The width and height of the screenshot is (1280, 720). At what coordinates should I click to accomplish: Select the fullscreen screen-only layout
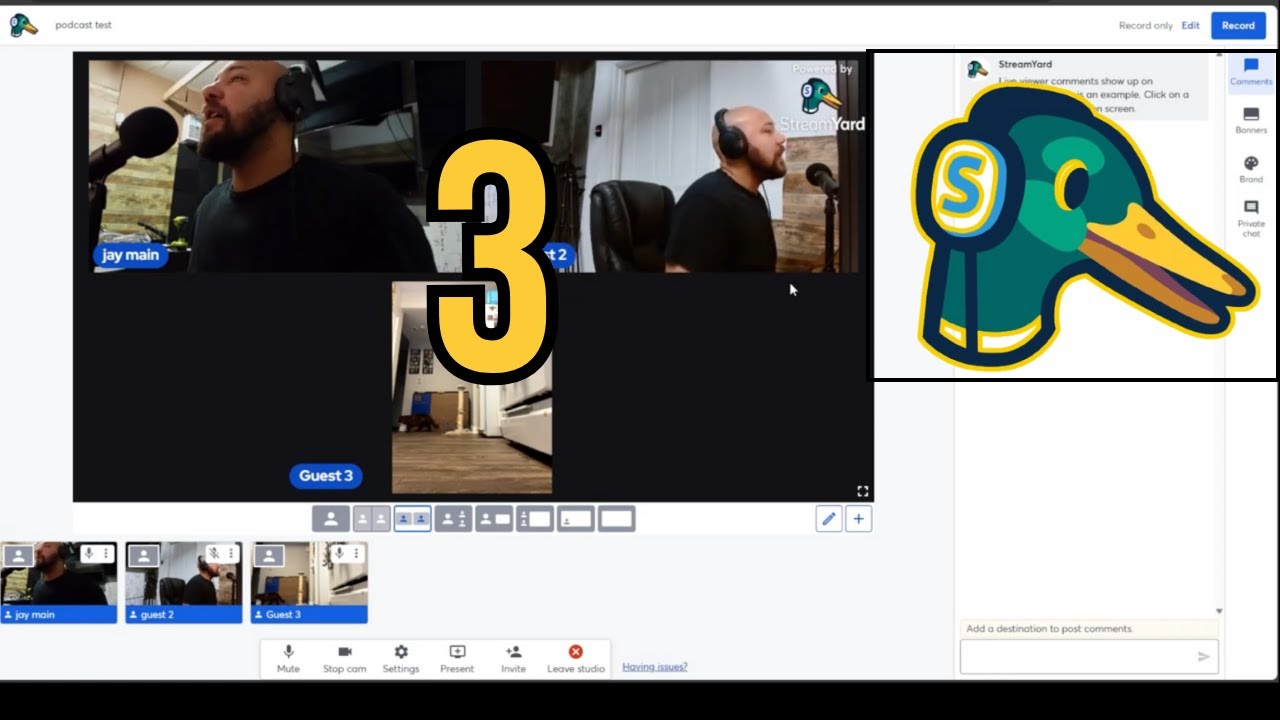tap(616, 519)
